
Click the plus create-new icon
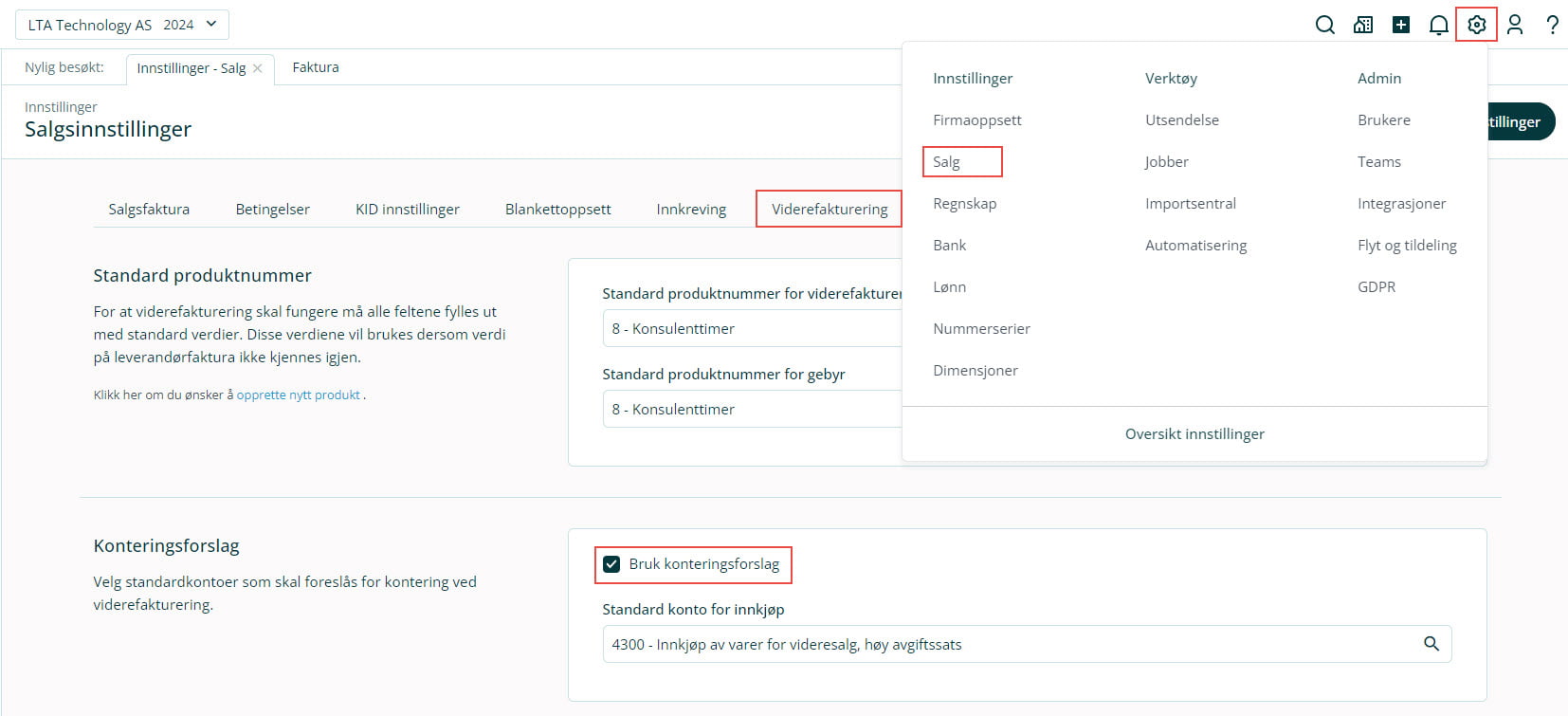click(x=1400, y=26)
